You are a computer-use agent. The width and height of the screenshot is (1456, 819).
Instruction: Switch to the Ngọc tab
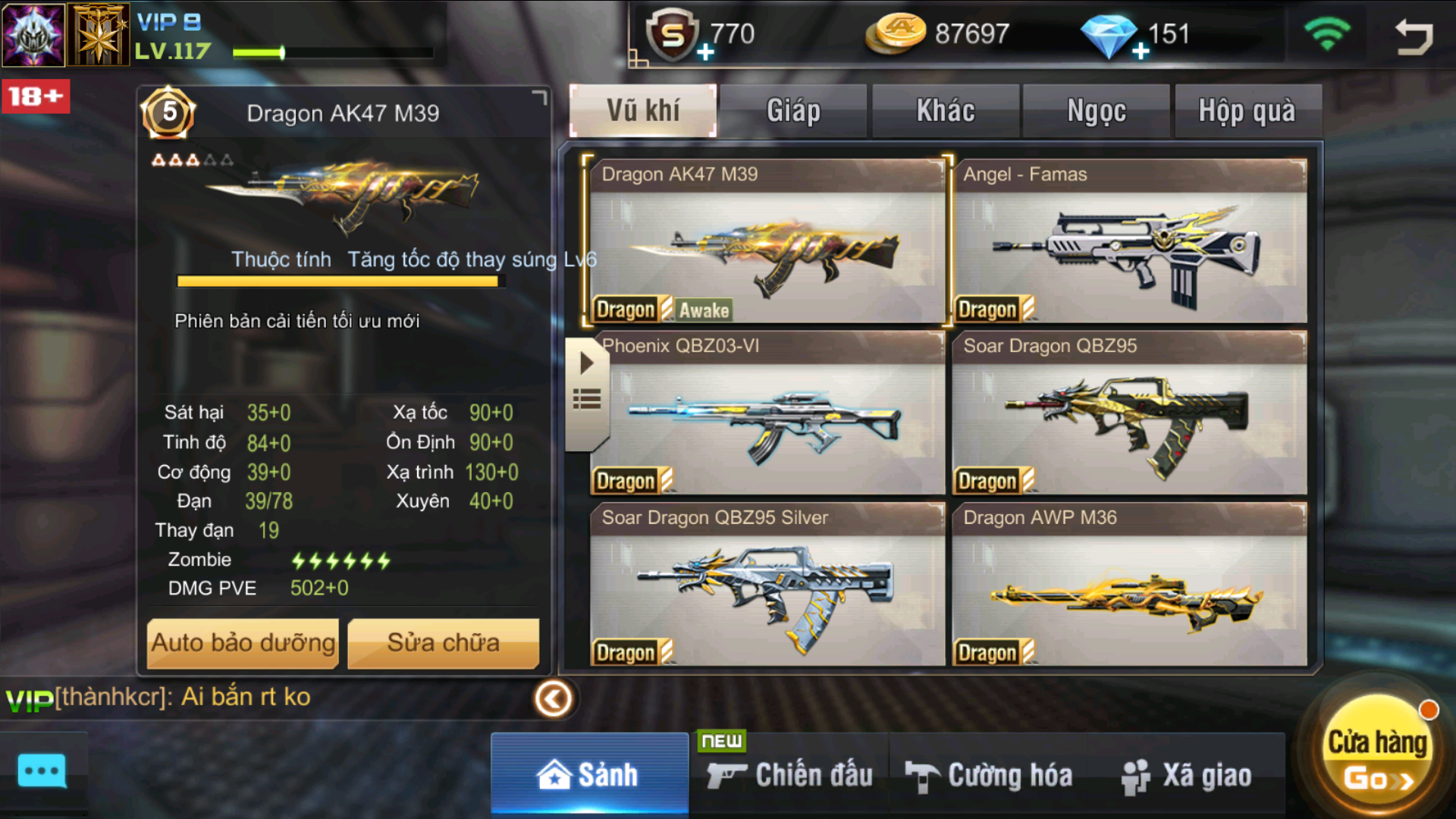coord(1096,111)
